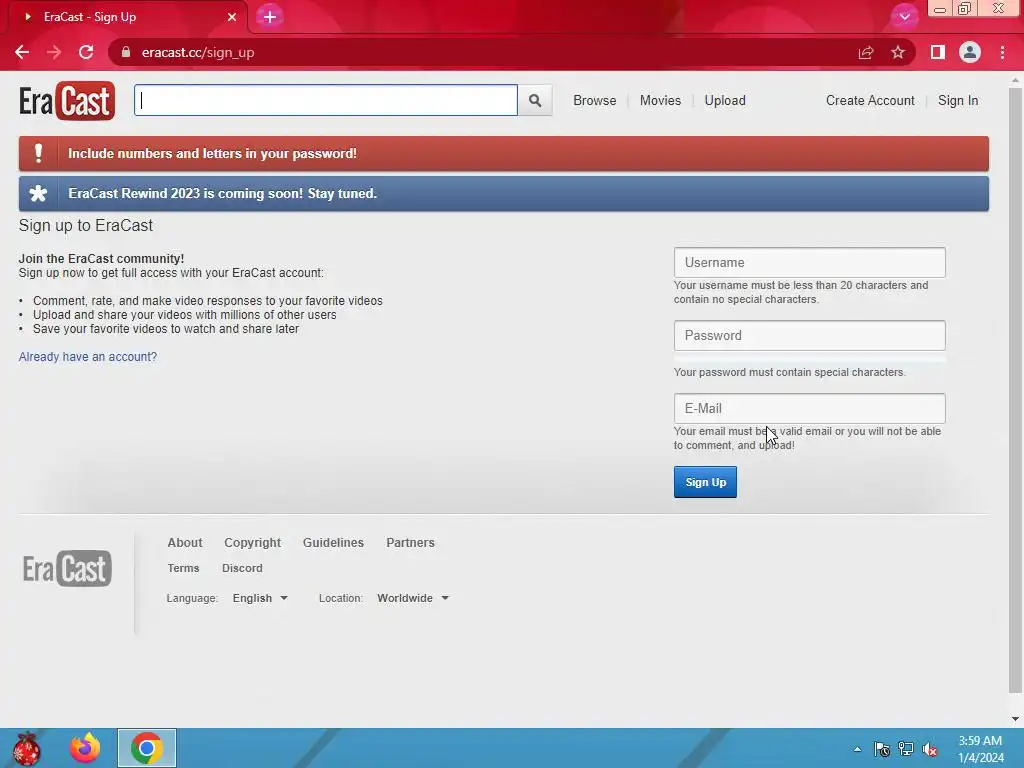Image resolution: width=1024 pixels, height=768 pixels.
Task: Click the muted volume tray icon
Action: pos(930,749)
